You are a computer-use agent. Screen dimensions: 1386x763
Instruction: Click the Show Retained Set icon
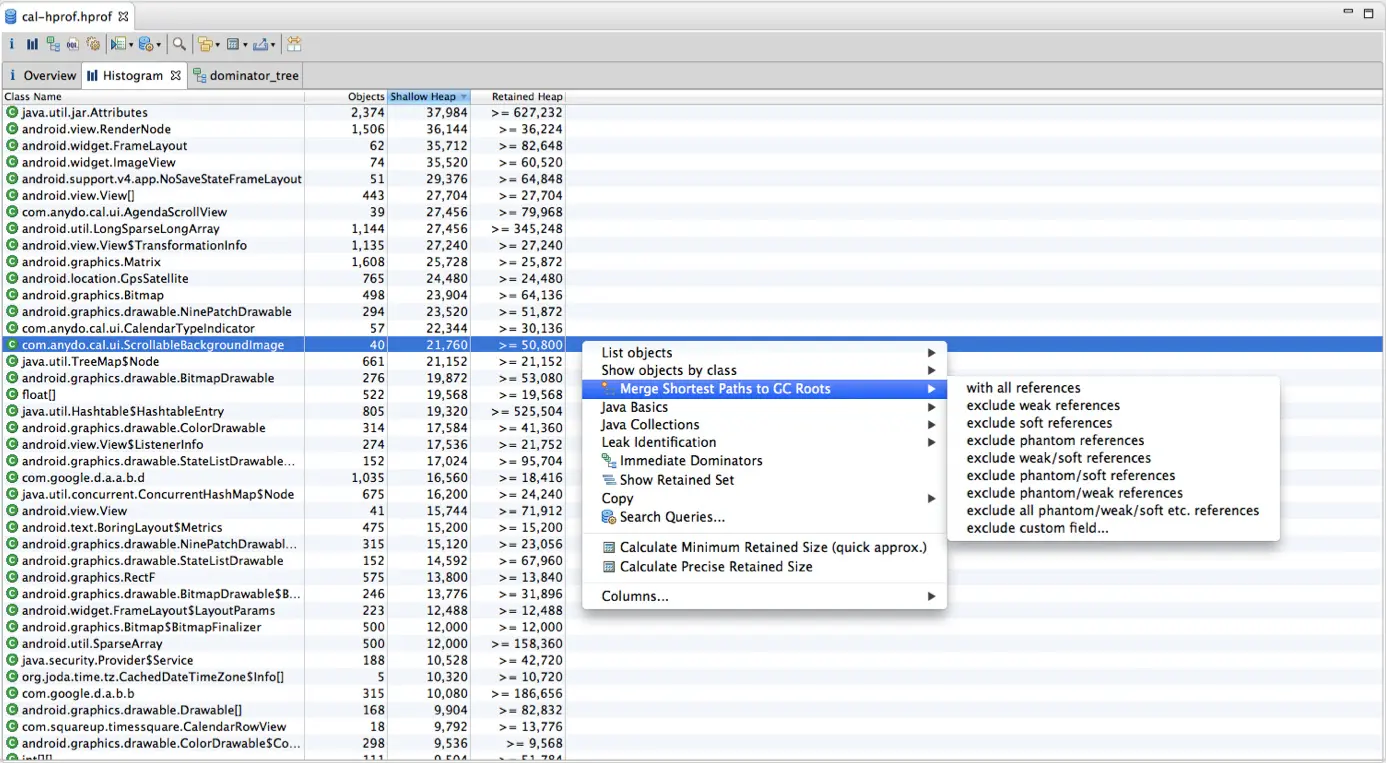609,480
